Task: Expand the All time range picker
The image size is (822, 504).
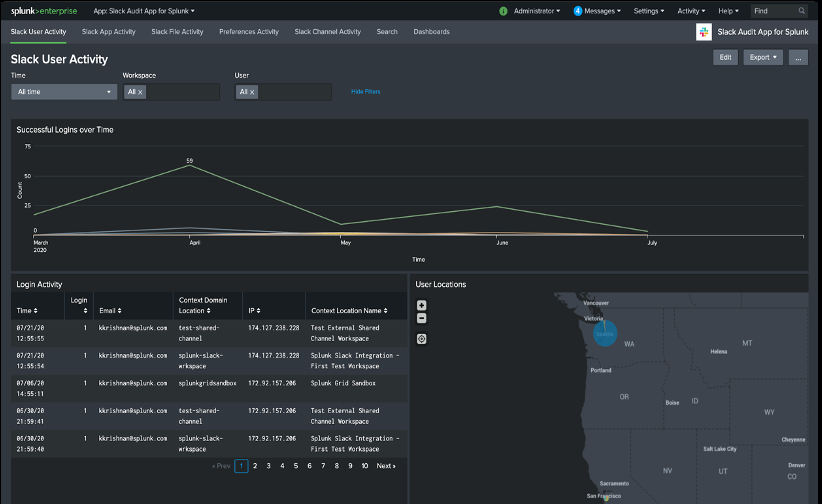Action: [x=64, y=92]
